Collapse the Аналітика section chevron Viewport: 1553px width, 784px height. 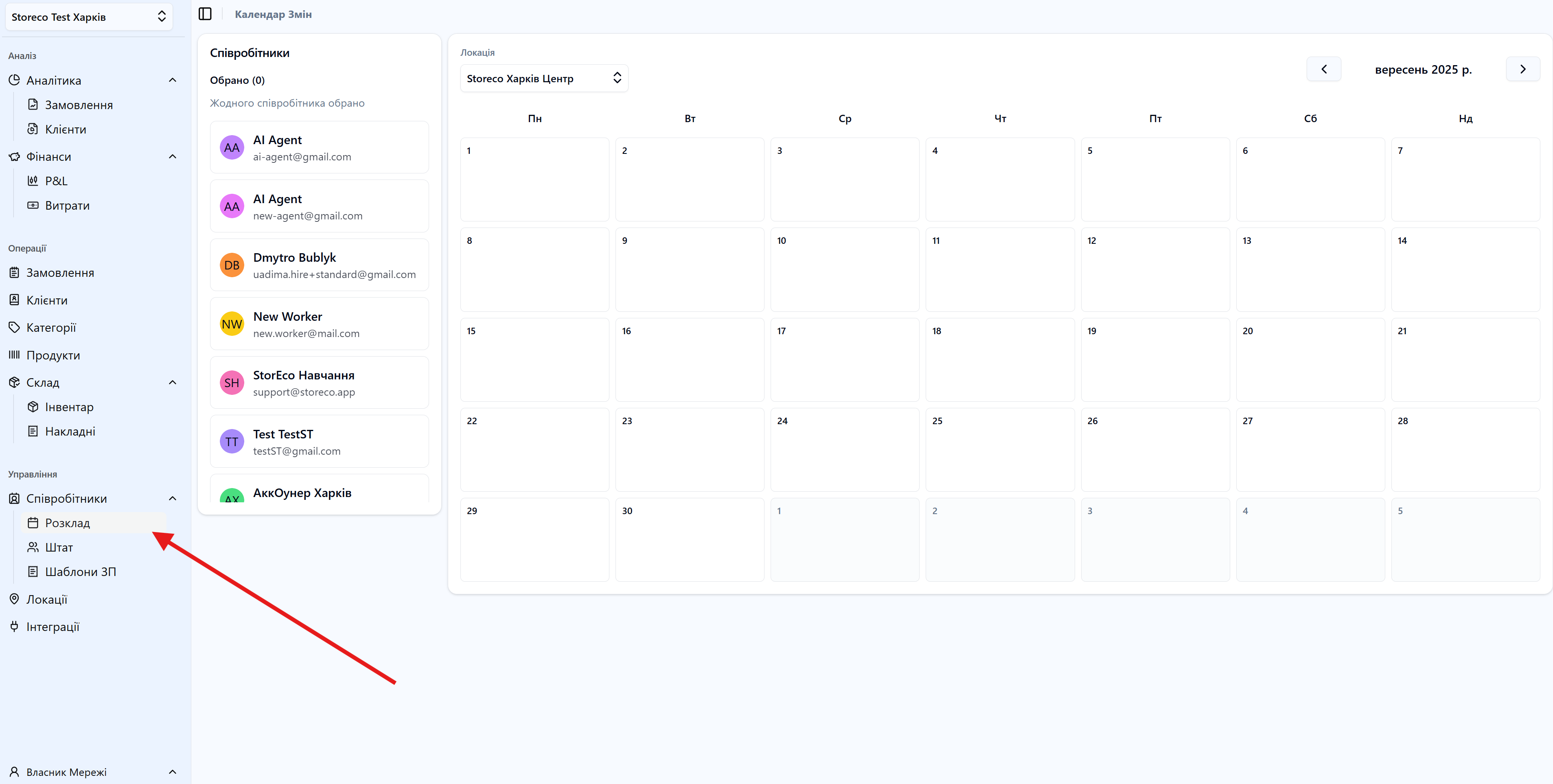(173, 80)
